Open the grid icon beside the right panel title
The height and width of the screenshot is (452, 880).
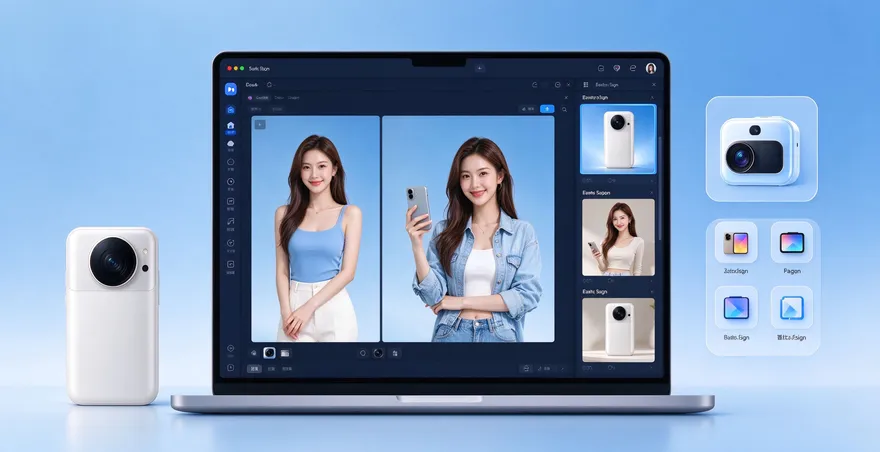pos(586,85)
